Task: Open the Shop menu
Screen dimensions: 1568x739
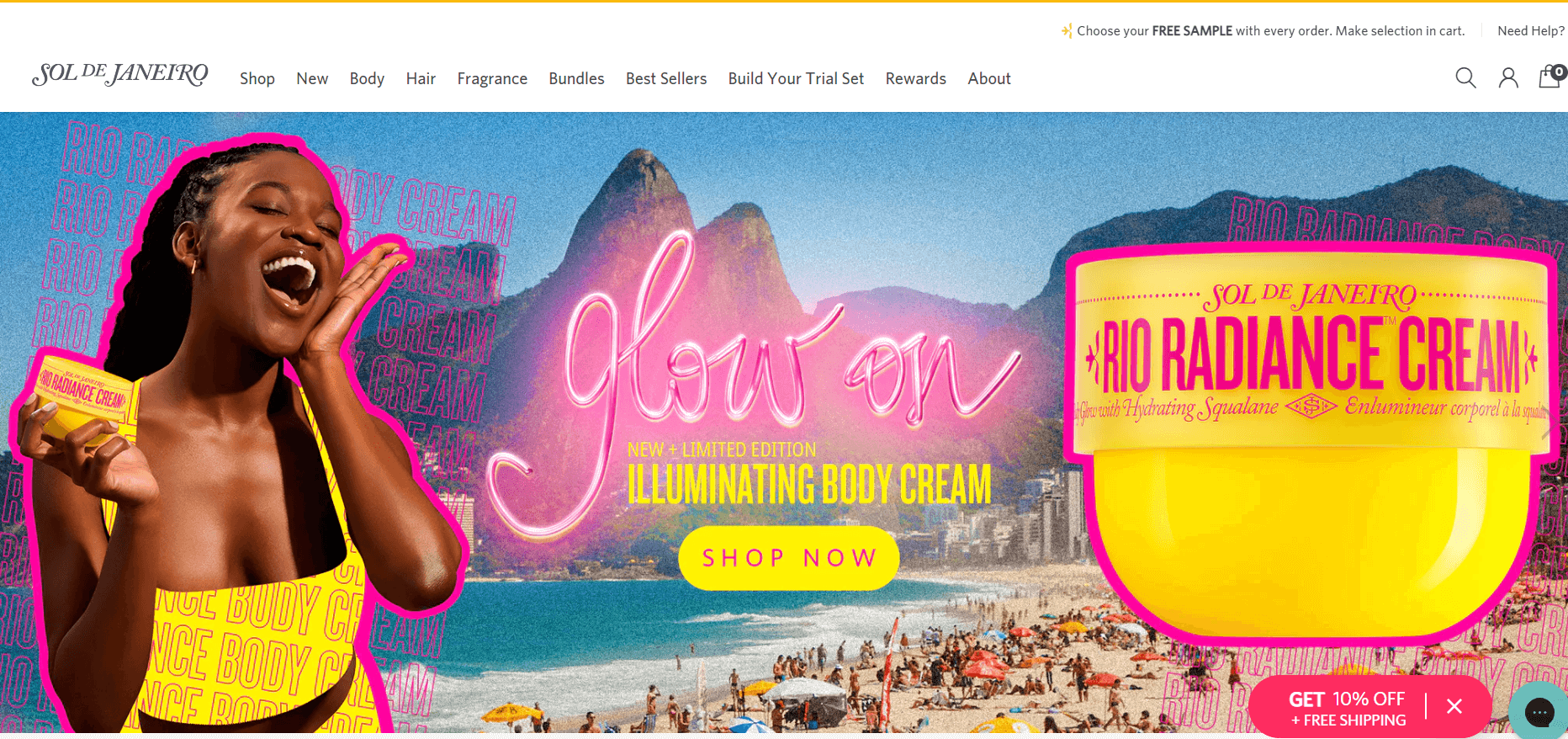Action: (x=257, y=78)
